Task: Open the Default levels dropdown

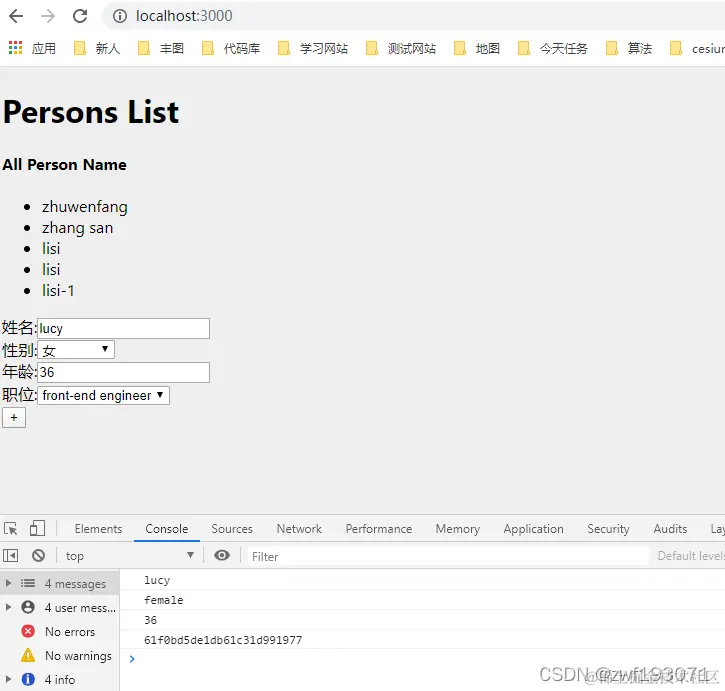Action: pos(691,555)
